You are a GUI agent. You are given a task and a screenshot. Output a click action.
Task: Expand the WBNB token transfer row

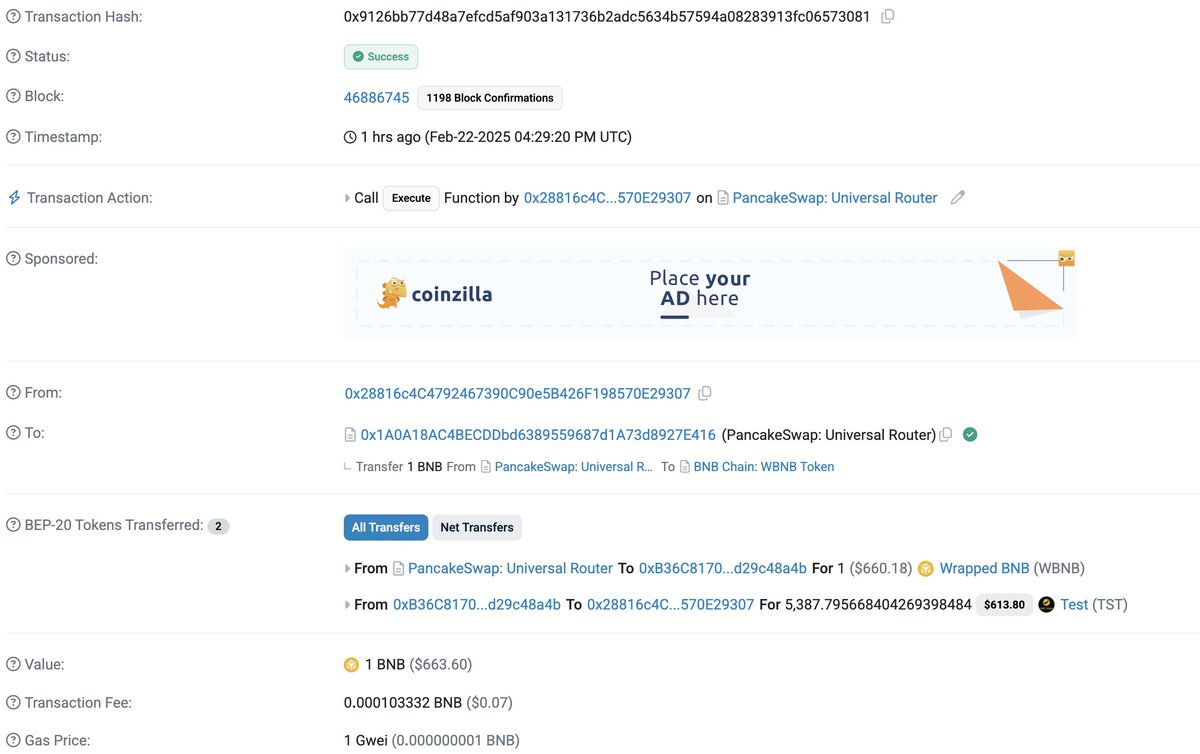tap(348, 568)
